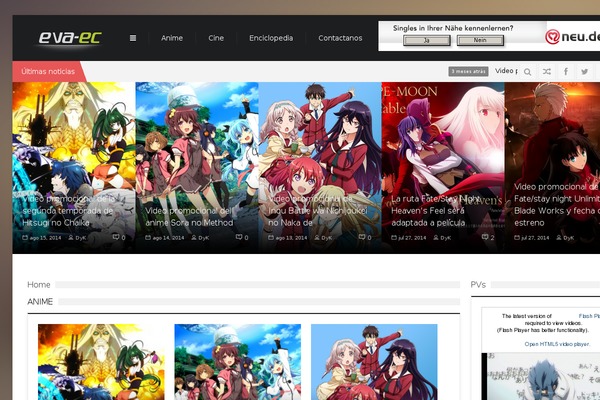
Task: Click the Ja button in the ad
Action: click(427, 40)
